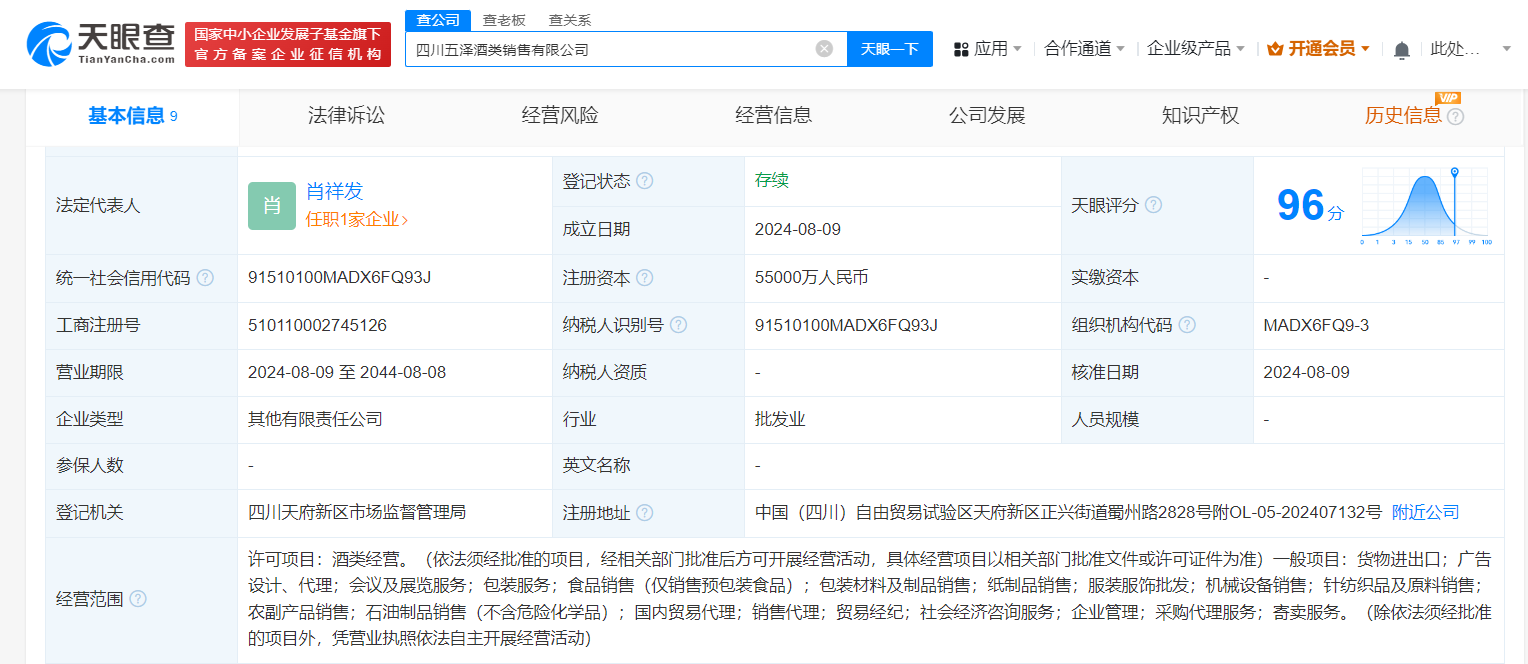Click the question mark beside 注册资本
This screenshot has width=1528, height=664.
[x=647, y=277]
